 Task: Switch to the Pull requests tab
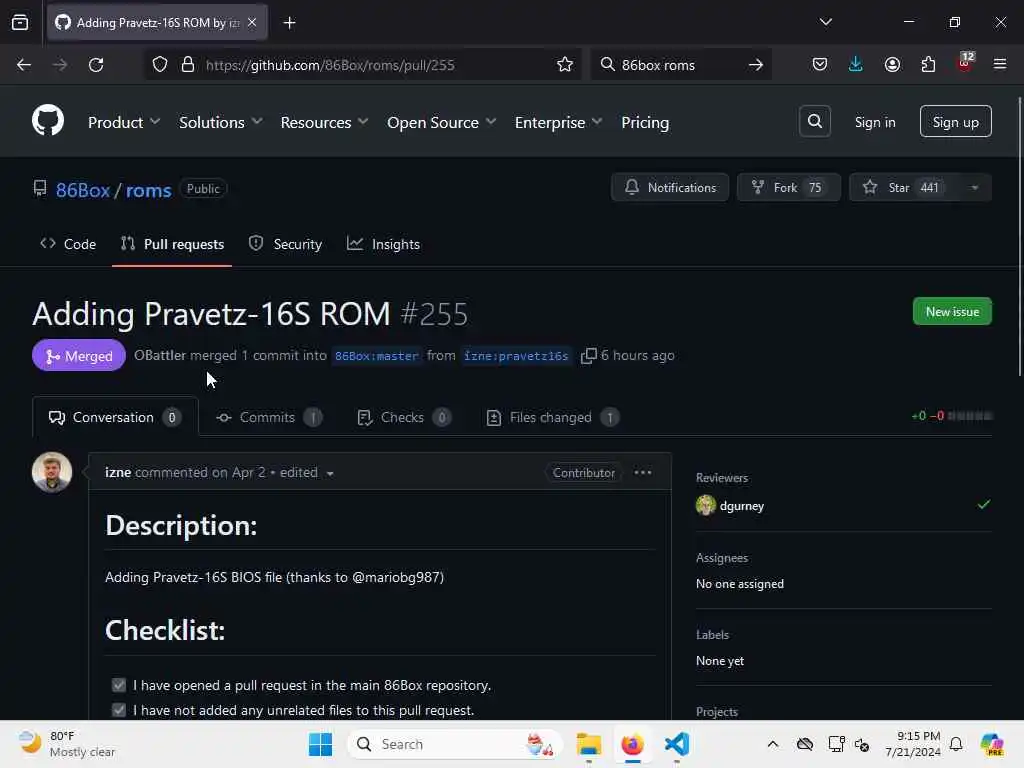(172, 244)
